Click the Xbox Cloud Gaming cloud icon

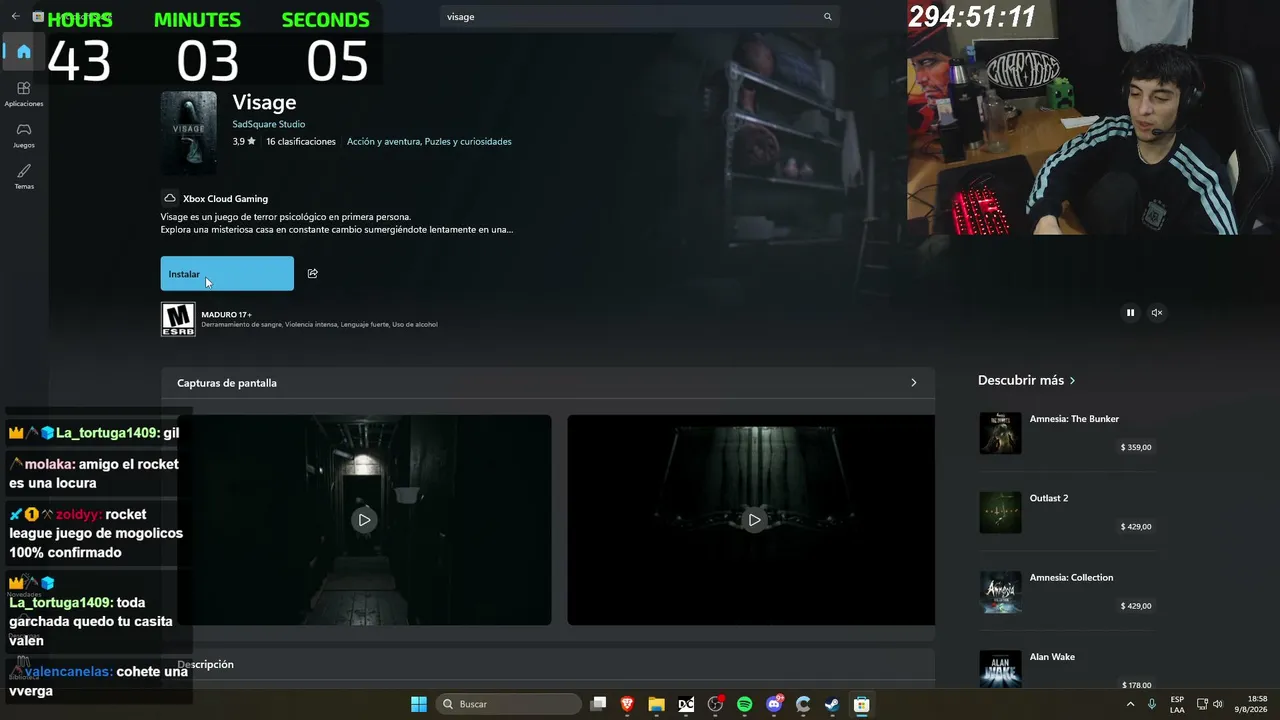tap(170, 198)
